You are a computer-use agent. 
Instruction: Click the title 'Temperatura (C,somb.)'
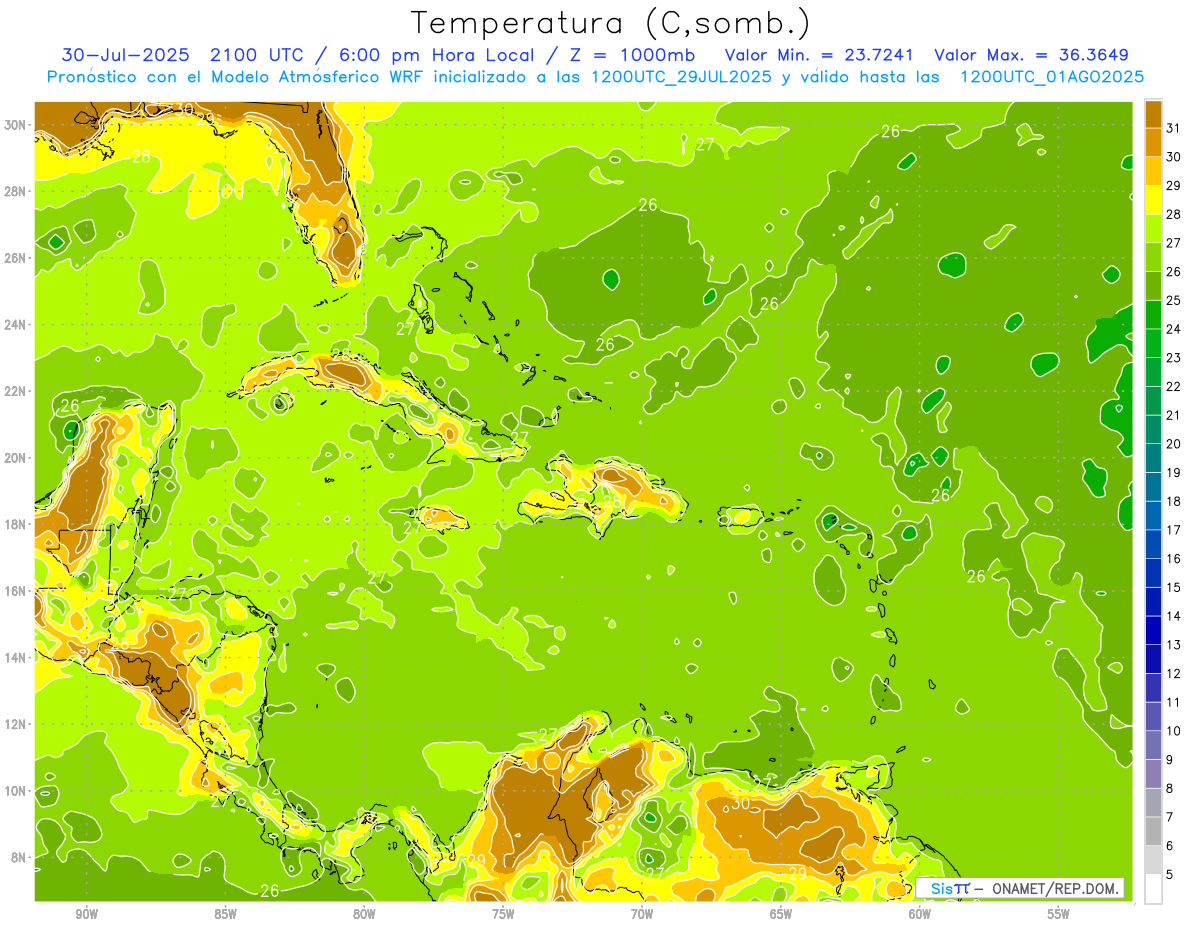[x=610, y=23]
